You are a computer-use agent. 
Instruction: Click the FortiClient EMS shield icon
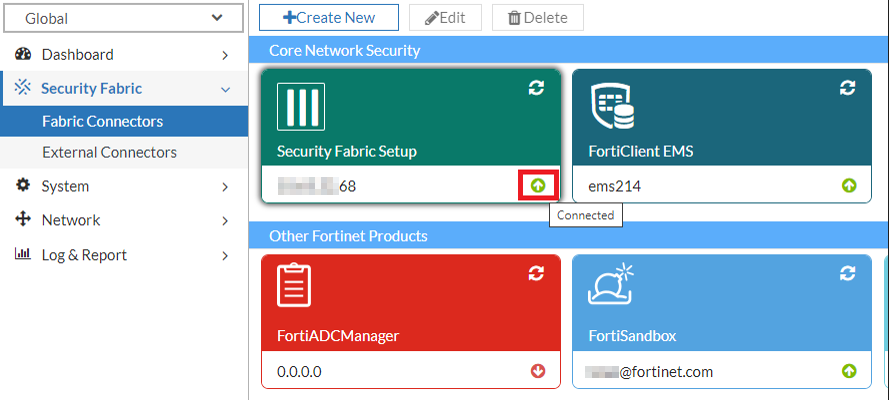pyautogui.click(x=610, y=106)
